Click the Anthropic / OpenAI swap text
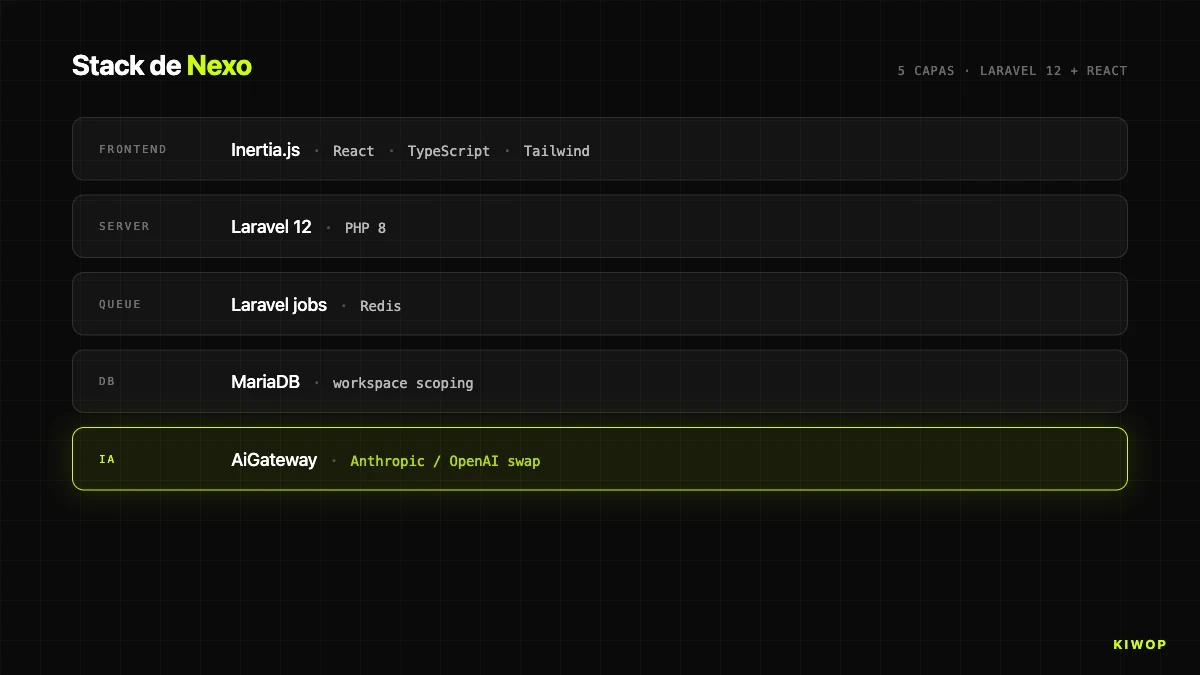The image size is (1200, 675). [445, 461]
